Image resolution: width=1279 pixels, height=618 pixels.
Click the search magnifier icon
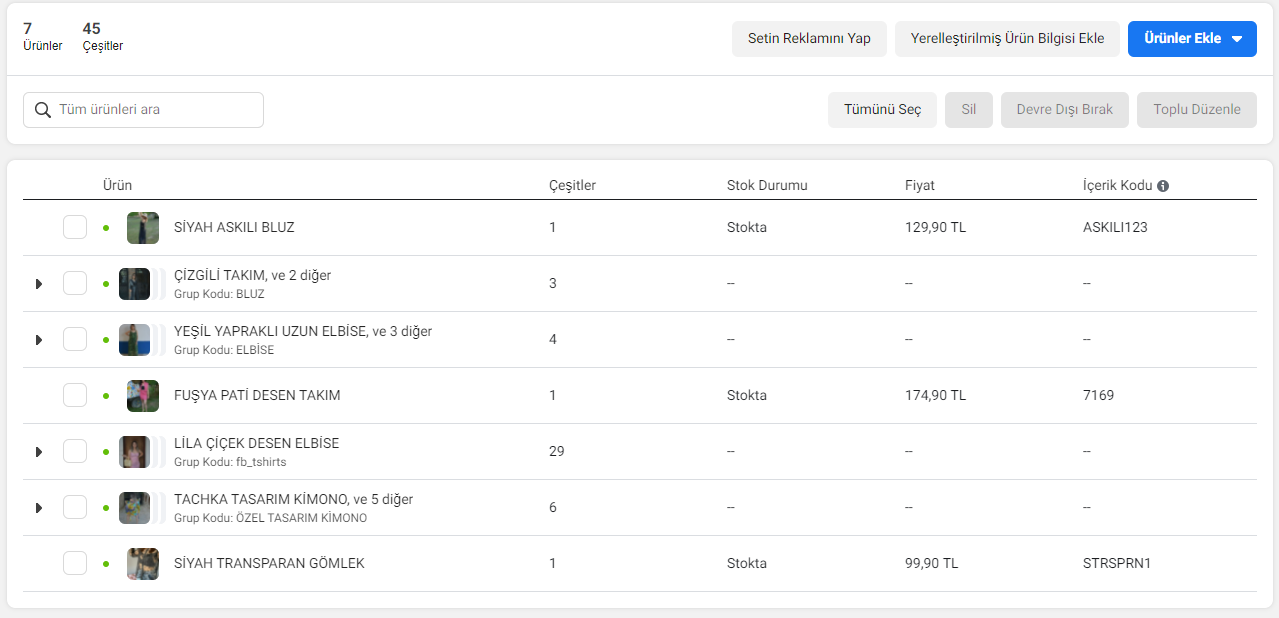coord(43,110)
